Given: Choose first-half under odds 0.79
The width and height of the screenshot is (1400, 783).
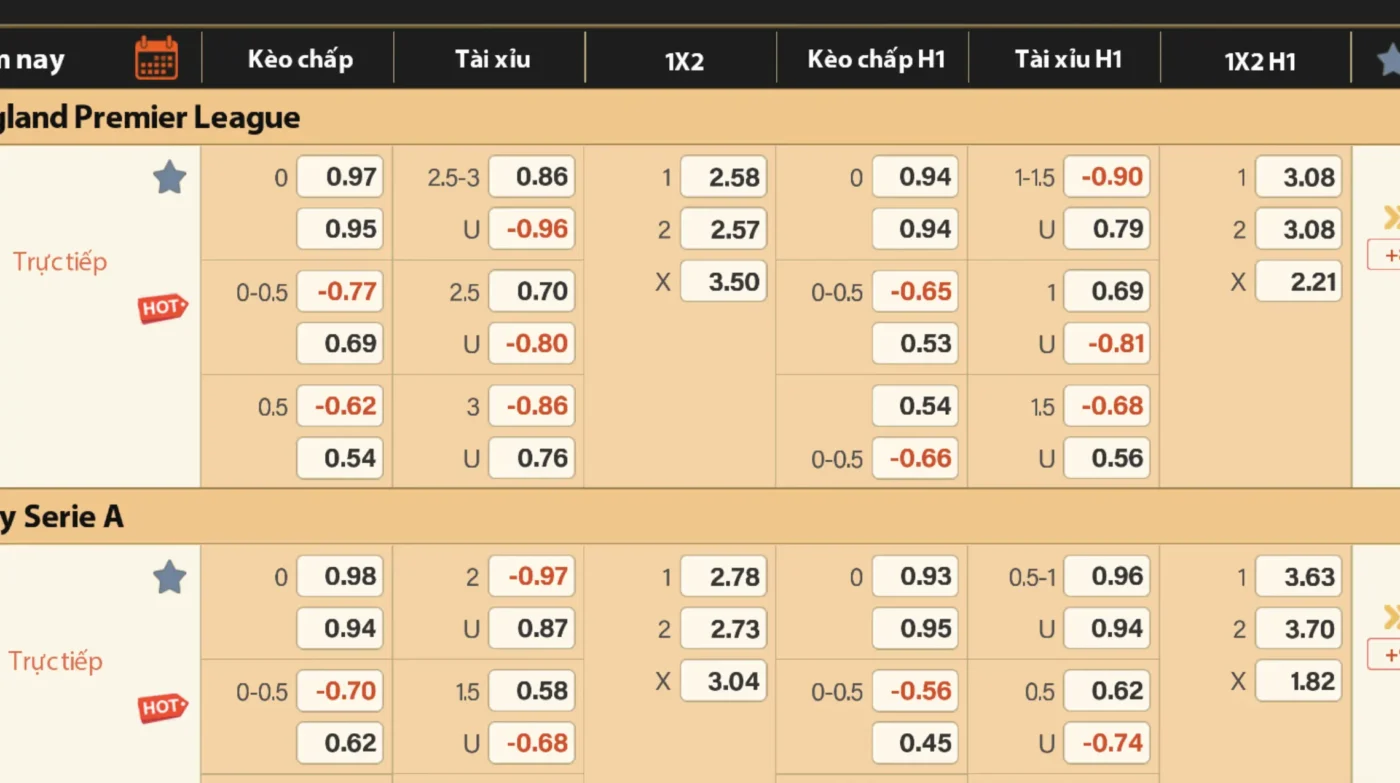Looking at the screenshot, I should point(1107,229).
